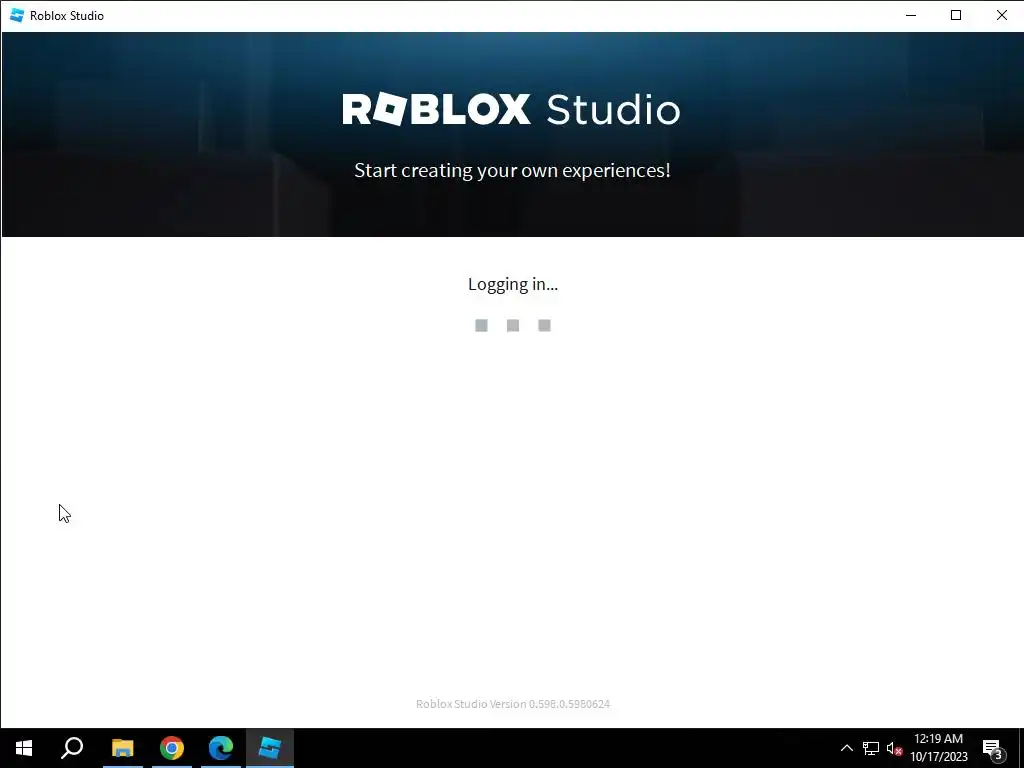Click the muted volume tray icon
The height and width of the screenshot is (768, 1024).
894,748
